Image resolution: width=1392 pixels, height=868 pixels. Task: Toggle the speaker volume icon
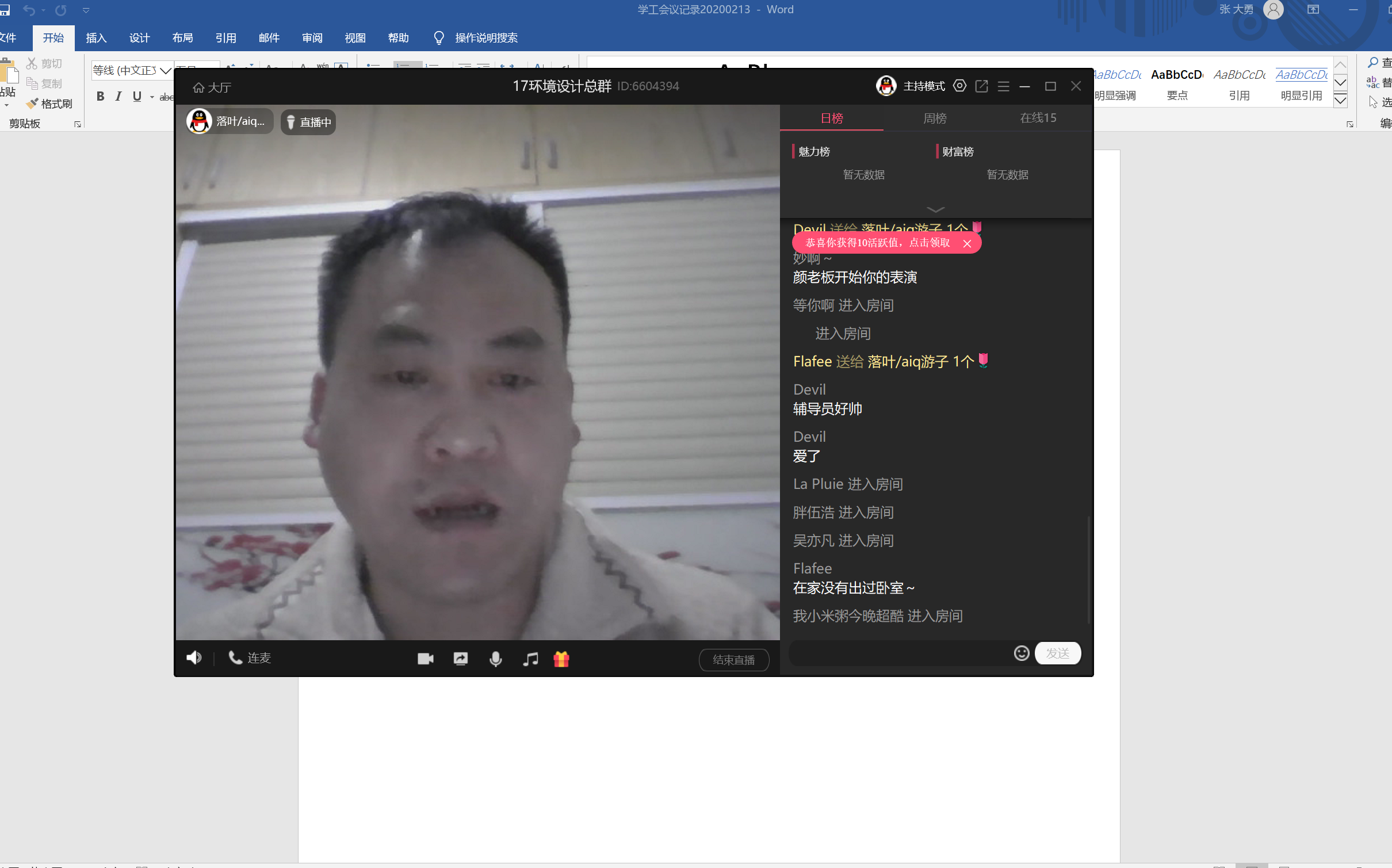click(194, 657)
